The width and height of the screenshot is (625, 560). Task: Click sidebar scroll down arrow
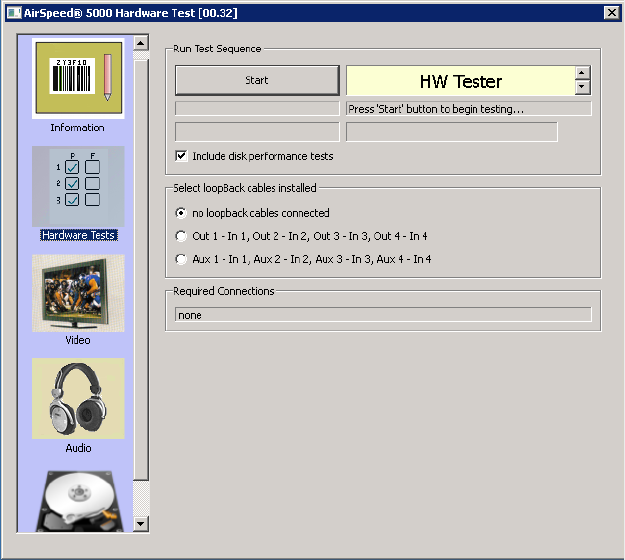coord(141,524)
